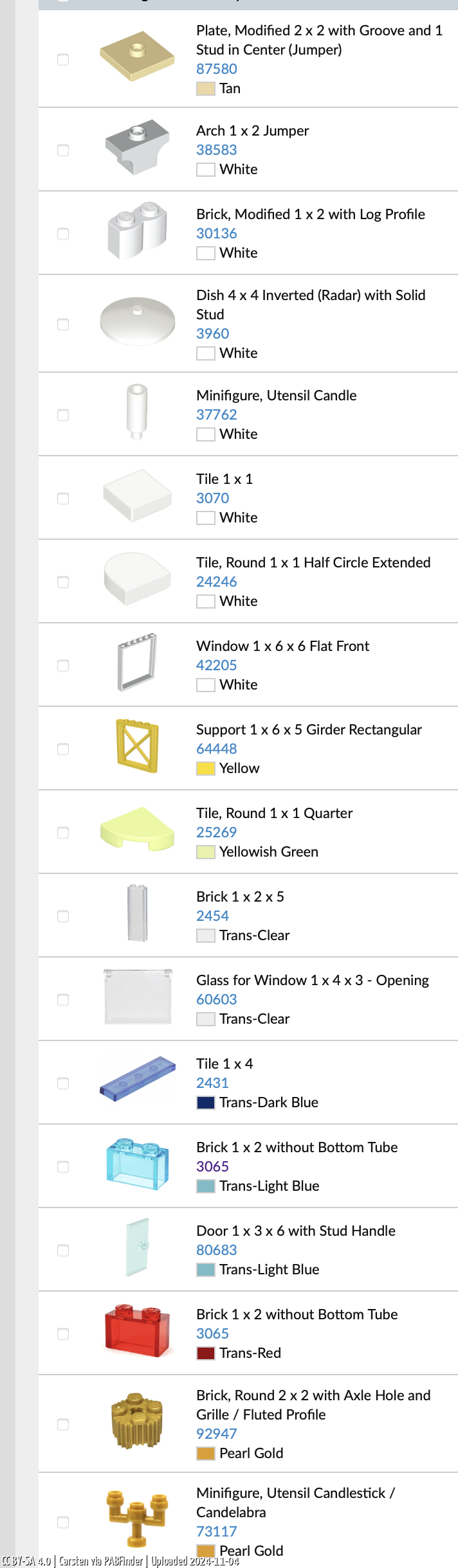Tick the checkbox beside Minifigure Utensil Candle
The height and width of the screenshot is (1568, 458).
[x=63, y=415]
